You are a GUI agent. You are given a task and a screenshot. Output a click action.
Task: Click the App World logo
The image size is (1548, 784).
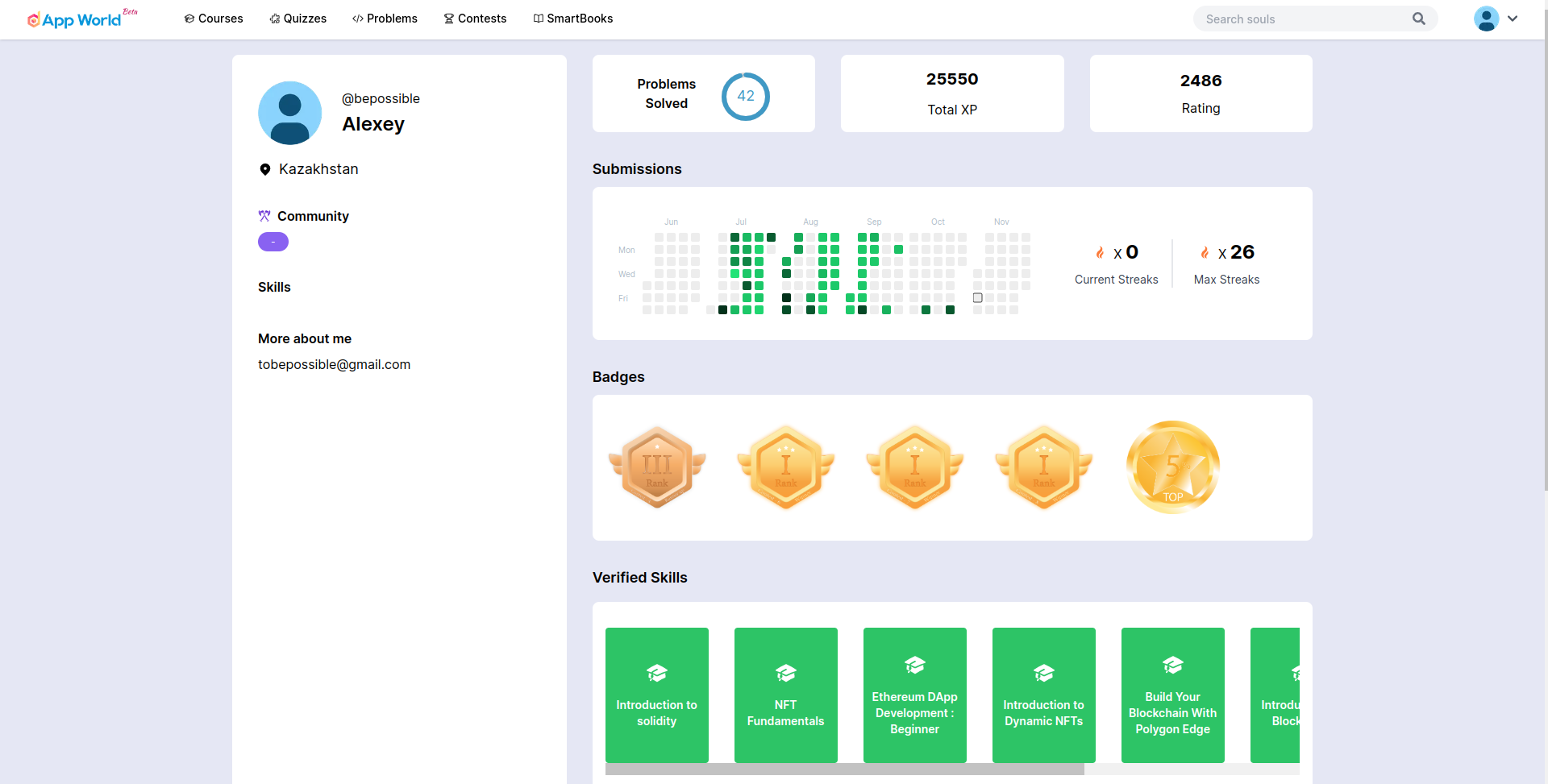coord(75,19)
